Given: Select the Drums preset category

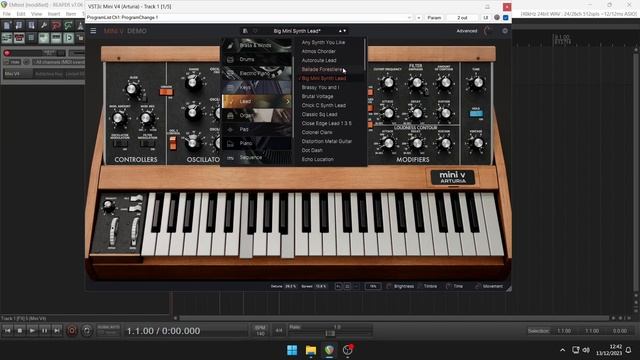Looking at the screenshot, I should 257,60.
